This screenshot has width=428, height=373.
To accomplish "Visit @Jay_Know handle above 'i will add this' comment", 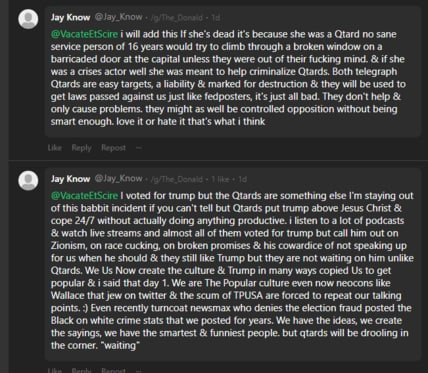I will point(119,17).
